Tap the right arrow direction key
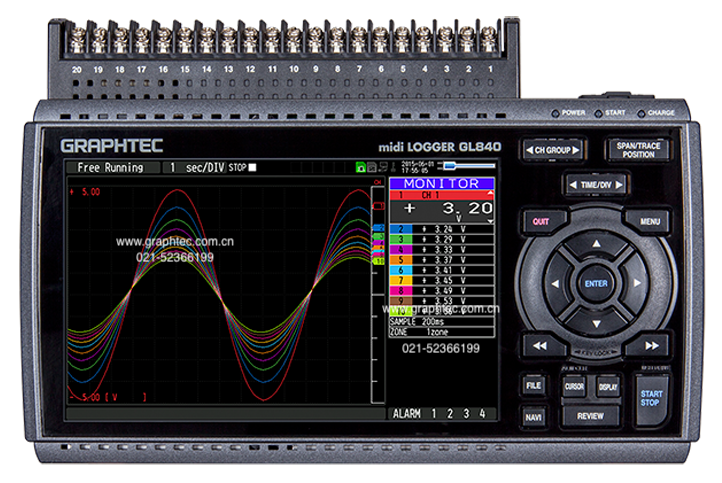The image size is (722, 483). 637,283
